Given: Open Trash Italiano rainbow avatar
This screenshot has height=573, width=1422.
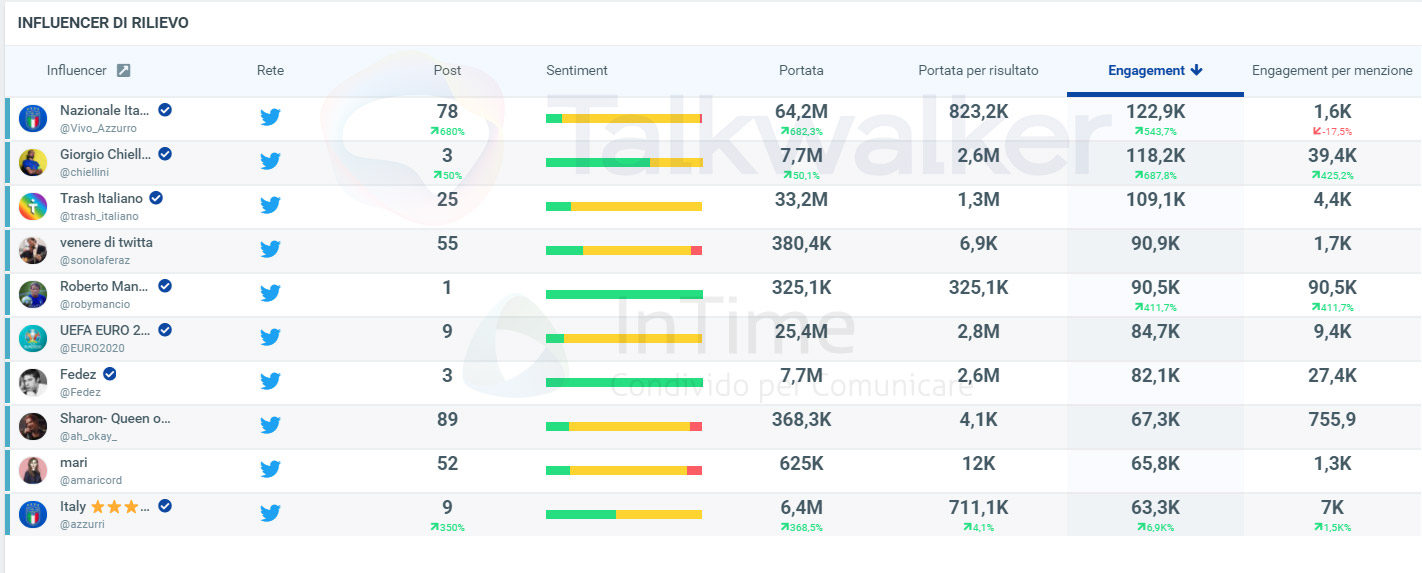Looking at the screenshot, I should point(33,206).
